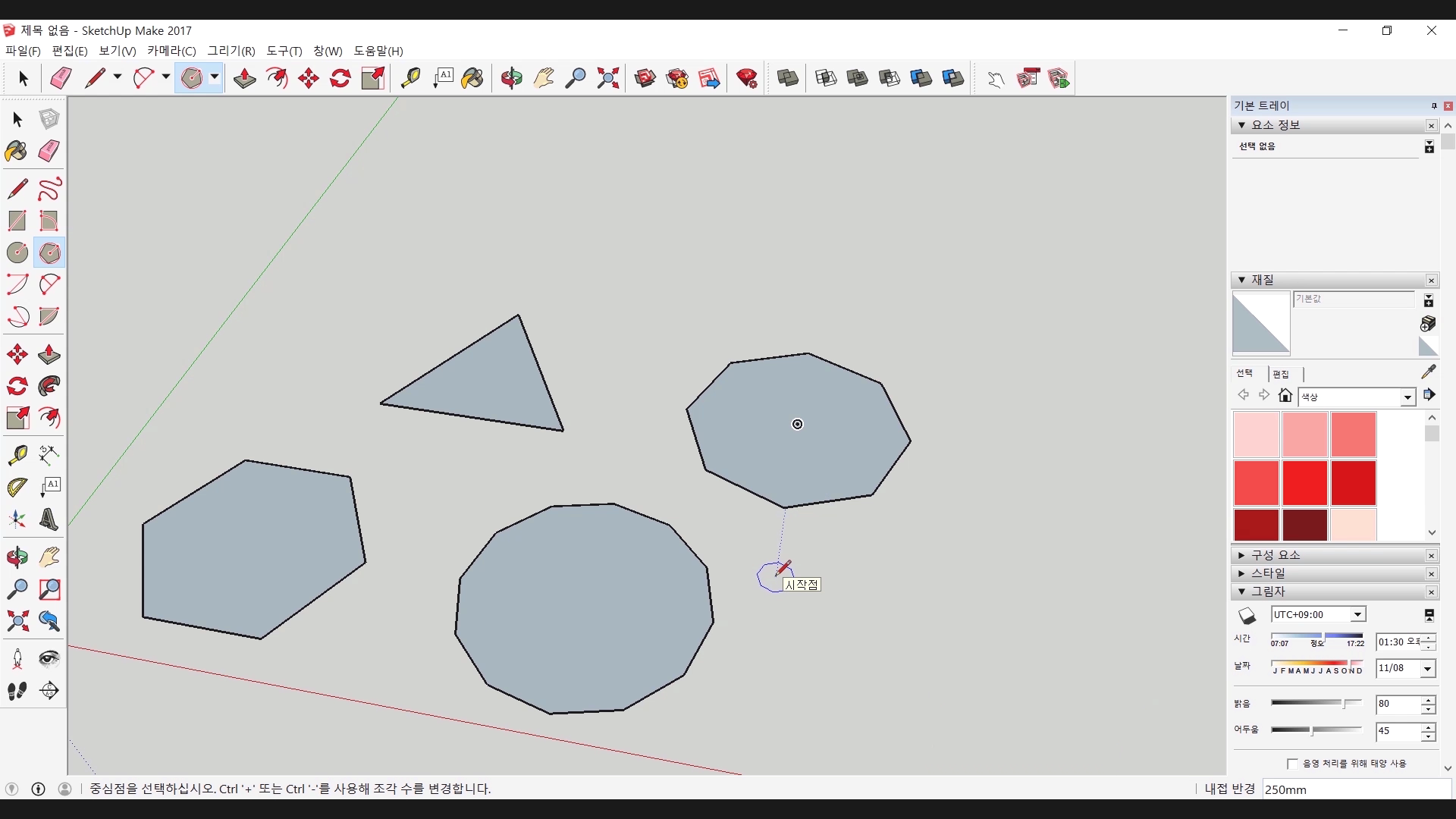The image size is (1456, 819).
Task: Select the Push/Pull tool in top toolbar
Action: 244,78
